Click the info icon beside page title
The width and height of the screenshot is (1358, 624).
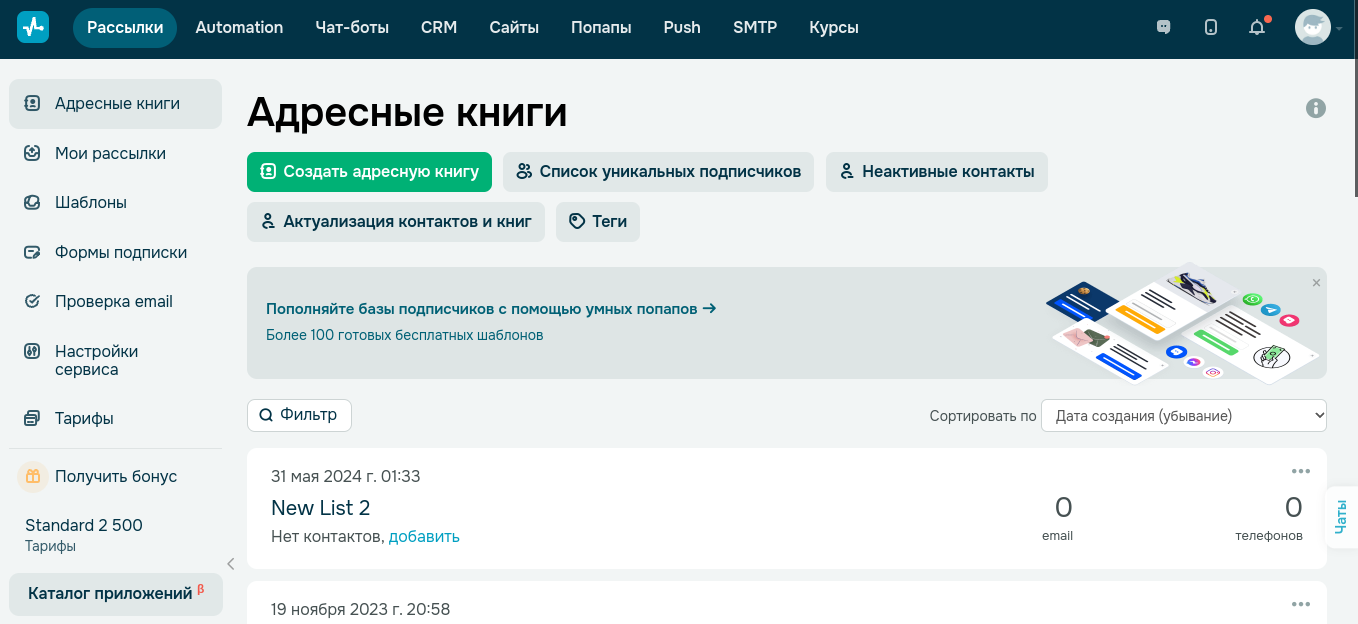coord(1316,108)
